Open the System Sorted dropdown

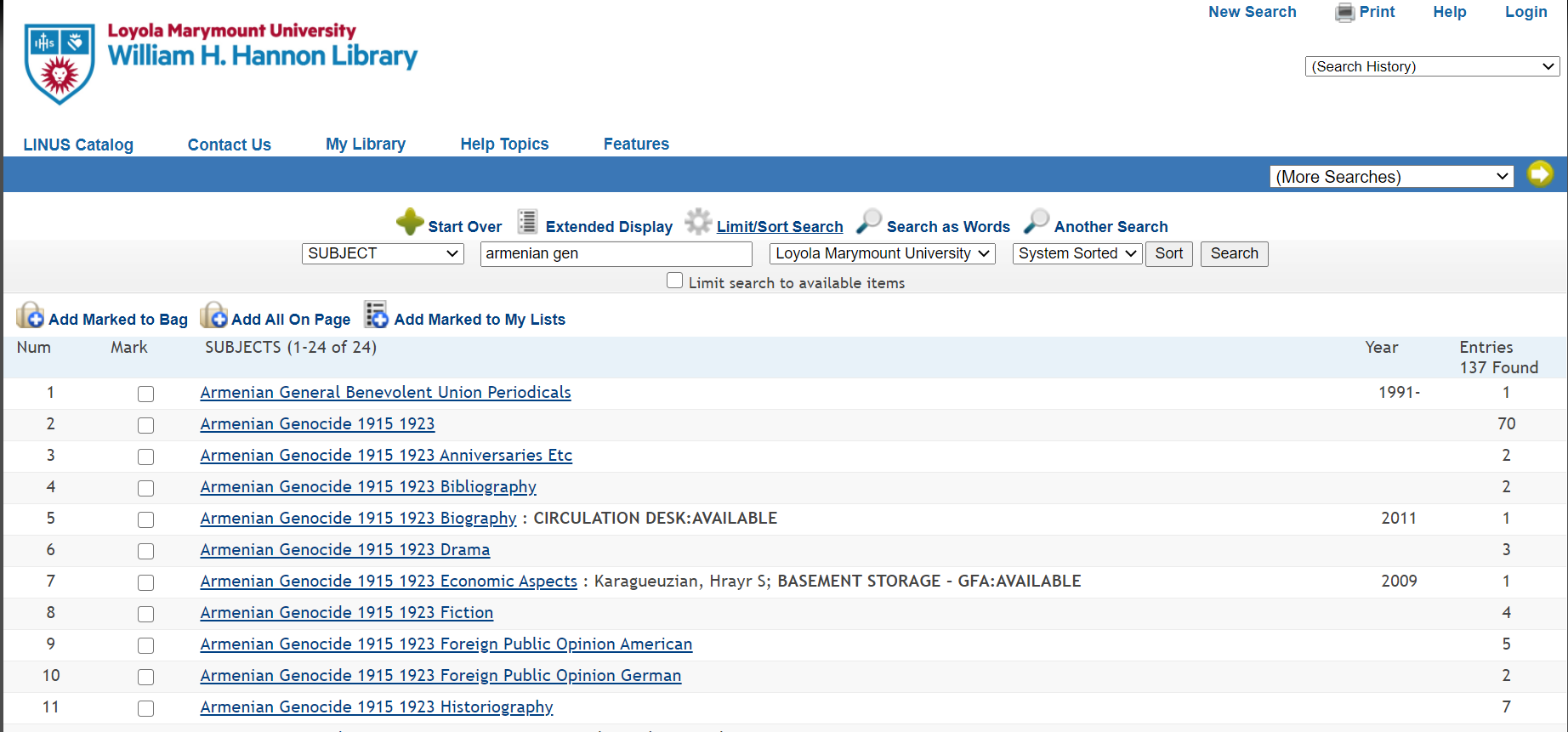(1077, 253)
